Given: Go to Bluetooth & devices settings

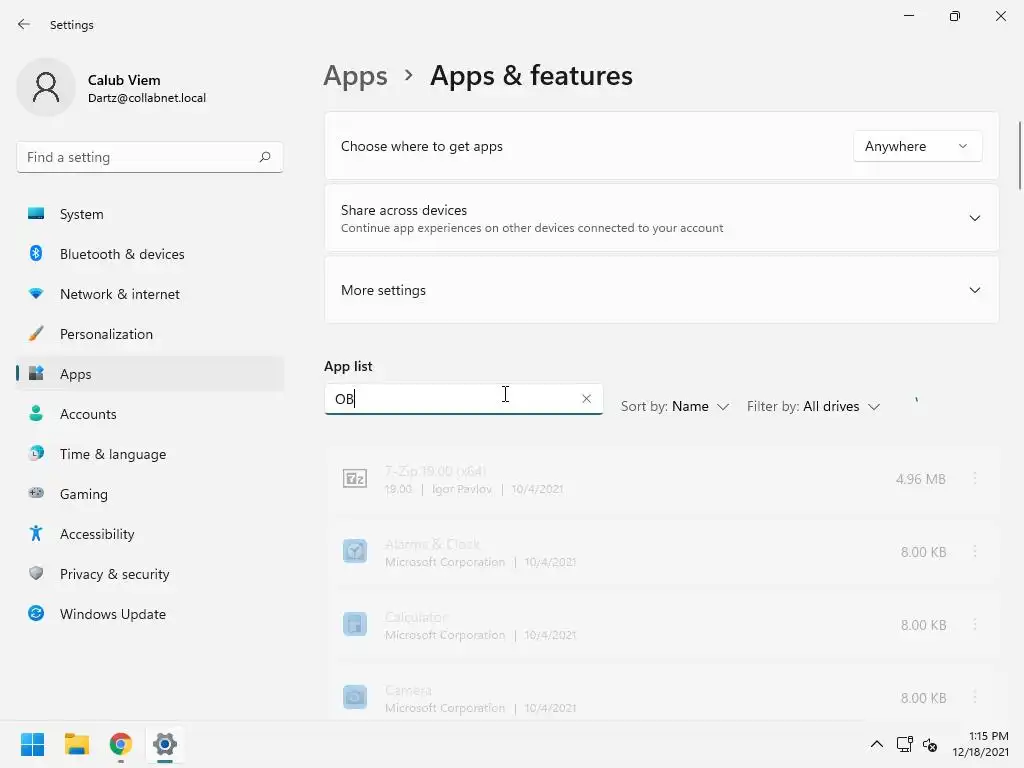Looking at the screenshot, I should 122,254.
